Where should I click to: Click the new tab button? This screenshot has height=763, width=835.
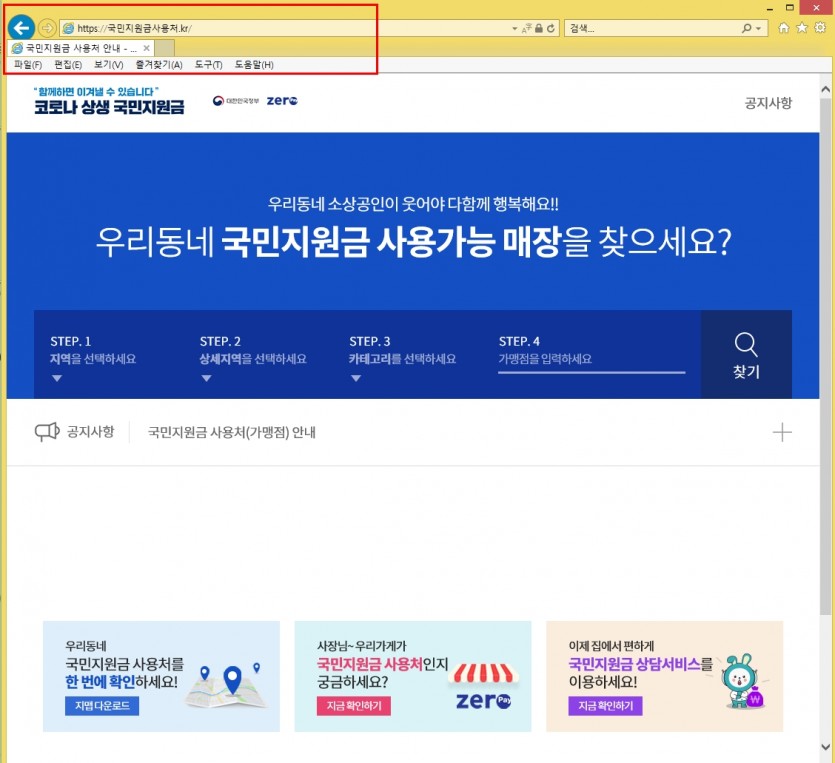click(x=165, y=48)
